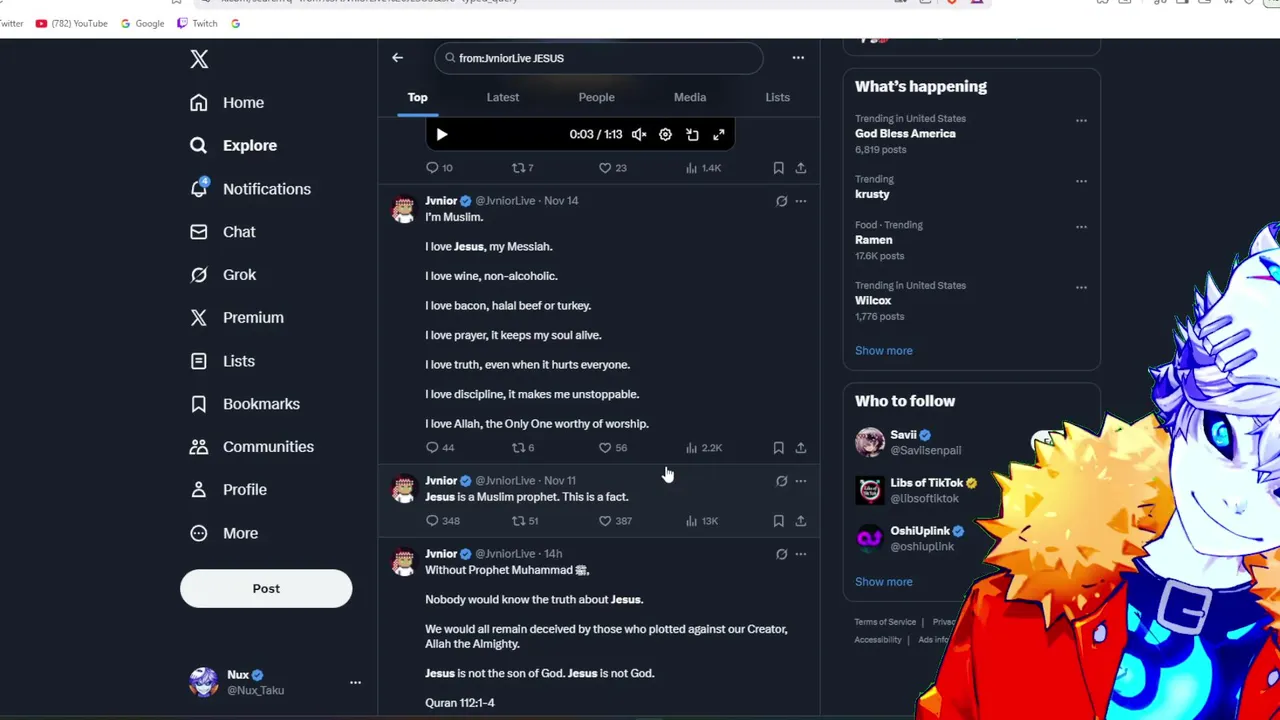Like the post with 56 likes
The height and width of the screenshot is (720, 1280).
[x=612, y=448]
